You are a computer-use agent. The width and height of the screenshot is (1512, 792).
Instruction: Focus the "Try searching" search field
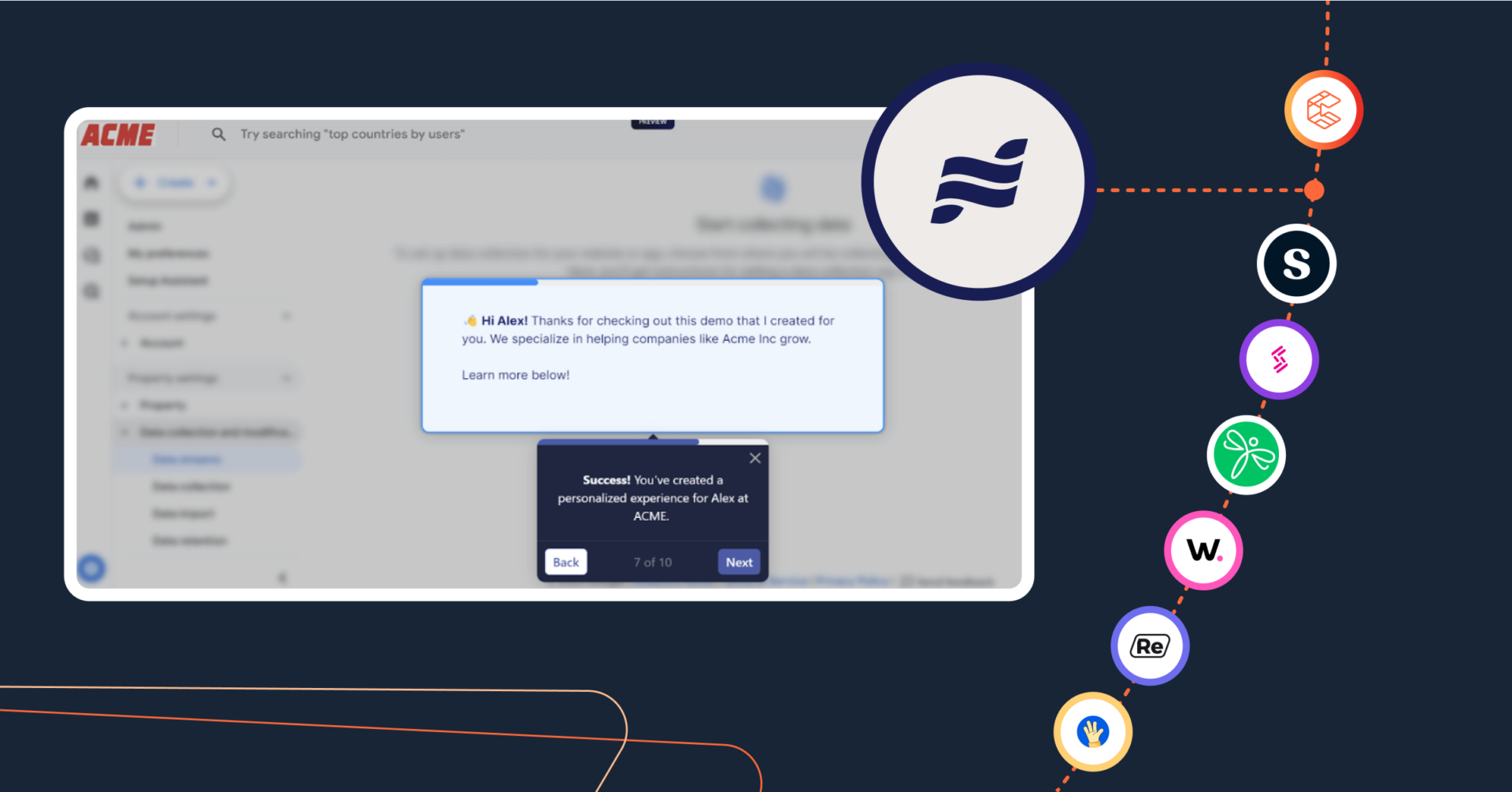point(352,135)
